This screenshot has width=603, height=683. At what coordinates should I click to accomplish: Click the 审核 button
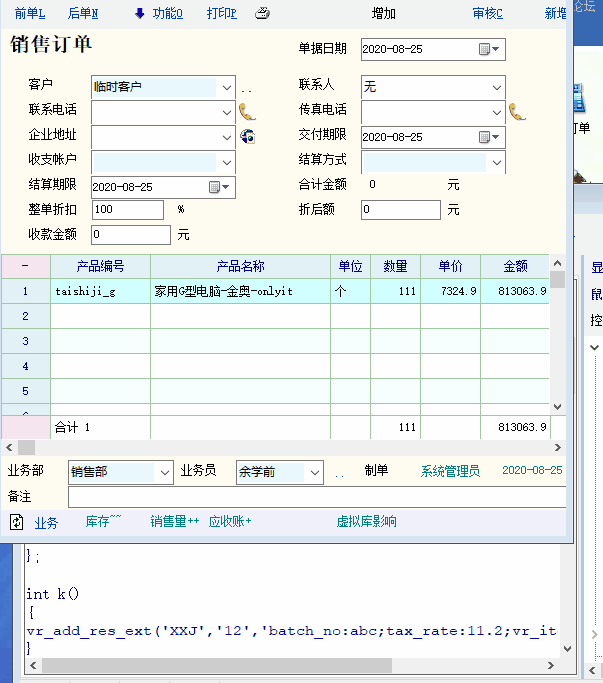click(487, 14)
